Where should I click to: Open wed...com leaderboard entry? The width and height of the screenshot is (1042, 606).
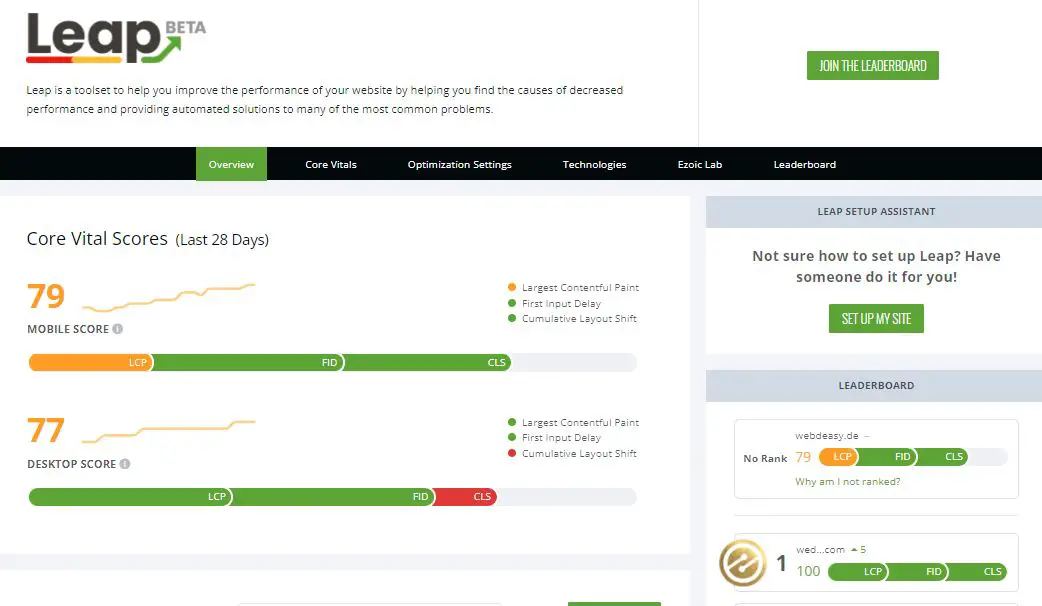(820, 550)
